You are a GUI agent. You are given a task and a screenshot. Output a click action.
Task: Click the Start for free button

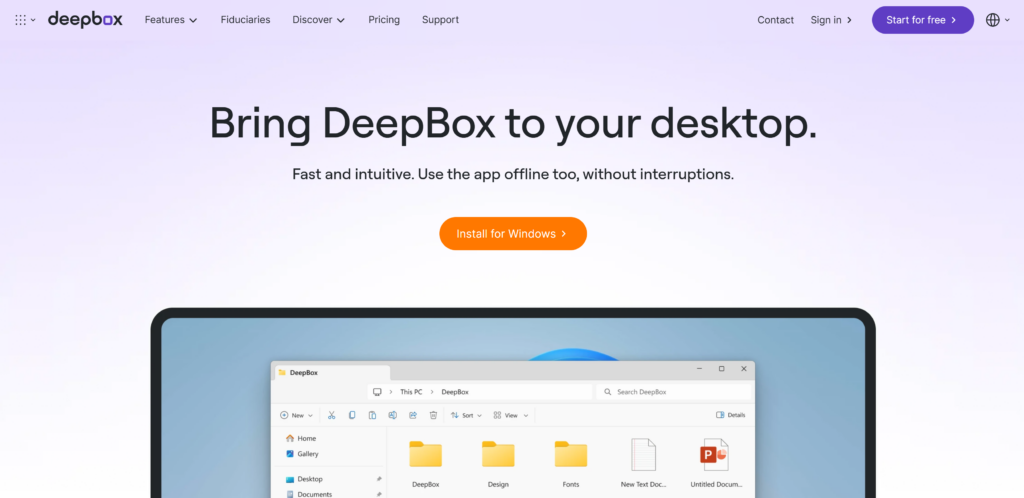(922, 20)
